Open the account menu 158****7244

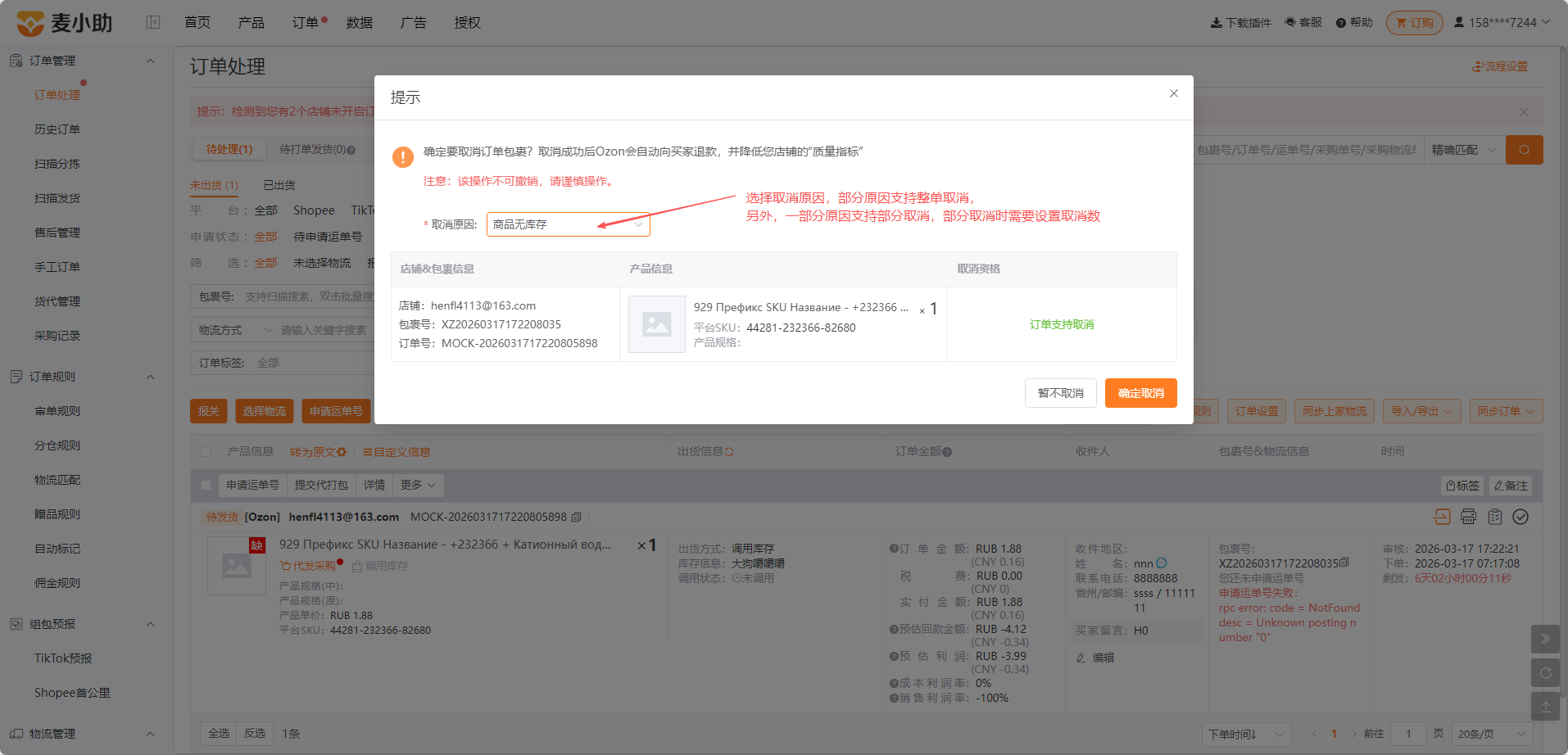(x=1502, y=22)
